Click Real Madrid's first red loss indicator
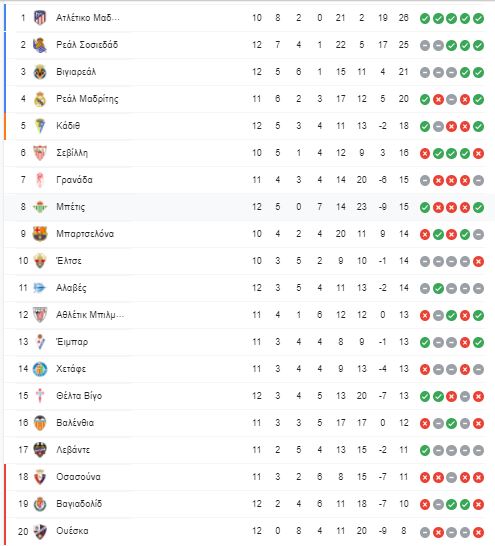The image size is (495, 546). click(438, 100)
